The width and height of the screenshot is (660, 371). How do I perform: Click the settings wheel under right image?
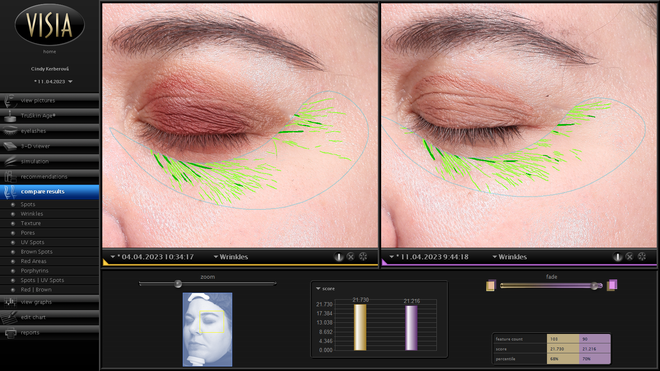pyautogui.click(x=641, y=256)
